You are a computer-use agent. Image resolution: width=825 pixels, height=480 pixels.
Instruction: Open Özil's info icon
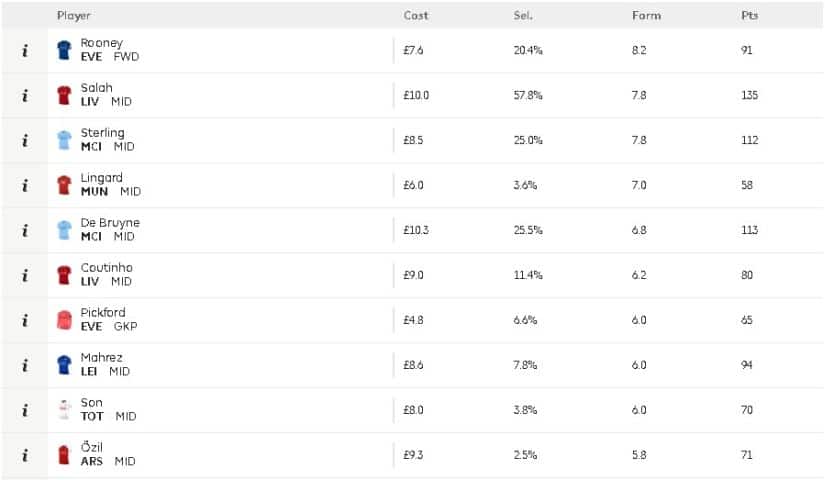click(24, 456)
